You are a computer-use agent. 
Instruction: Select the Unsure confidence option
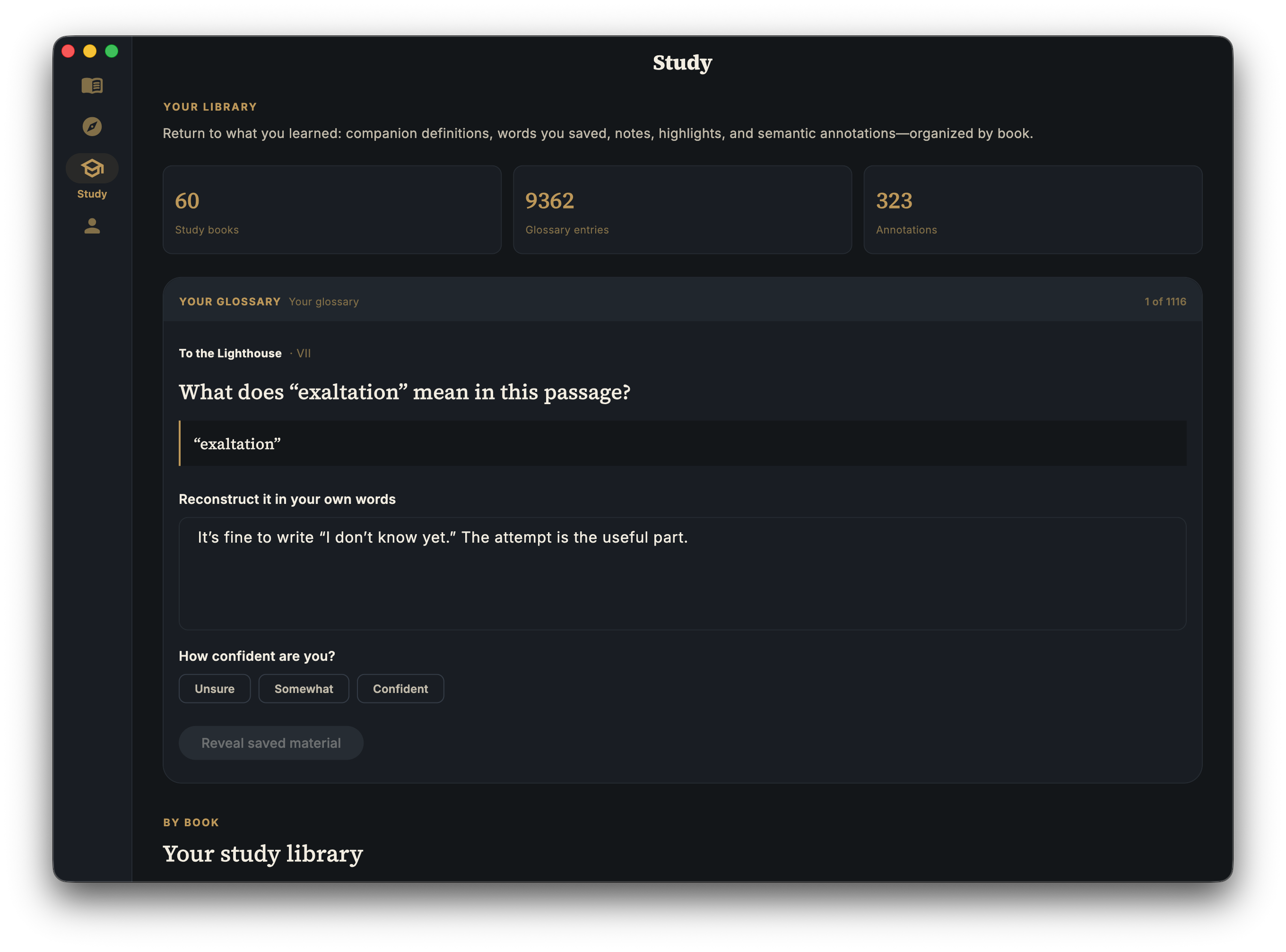tap(215, 689)
